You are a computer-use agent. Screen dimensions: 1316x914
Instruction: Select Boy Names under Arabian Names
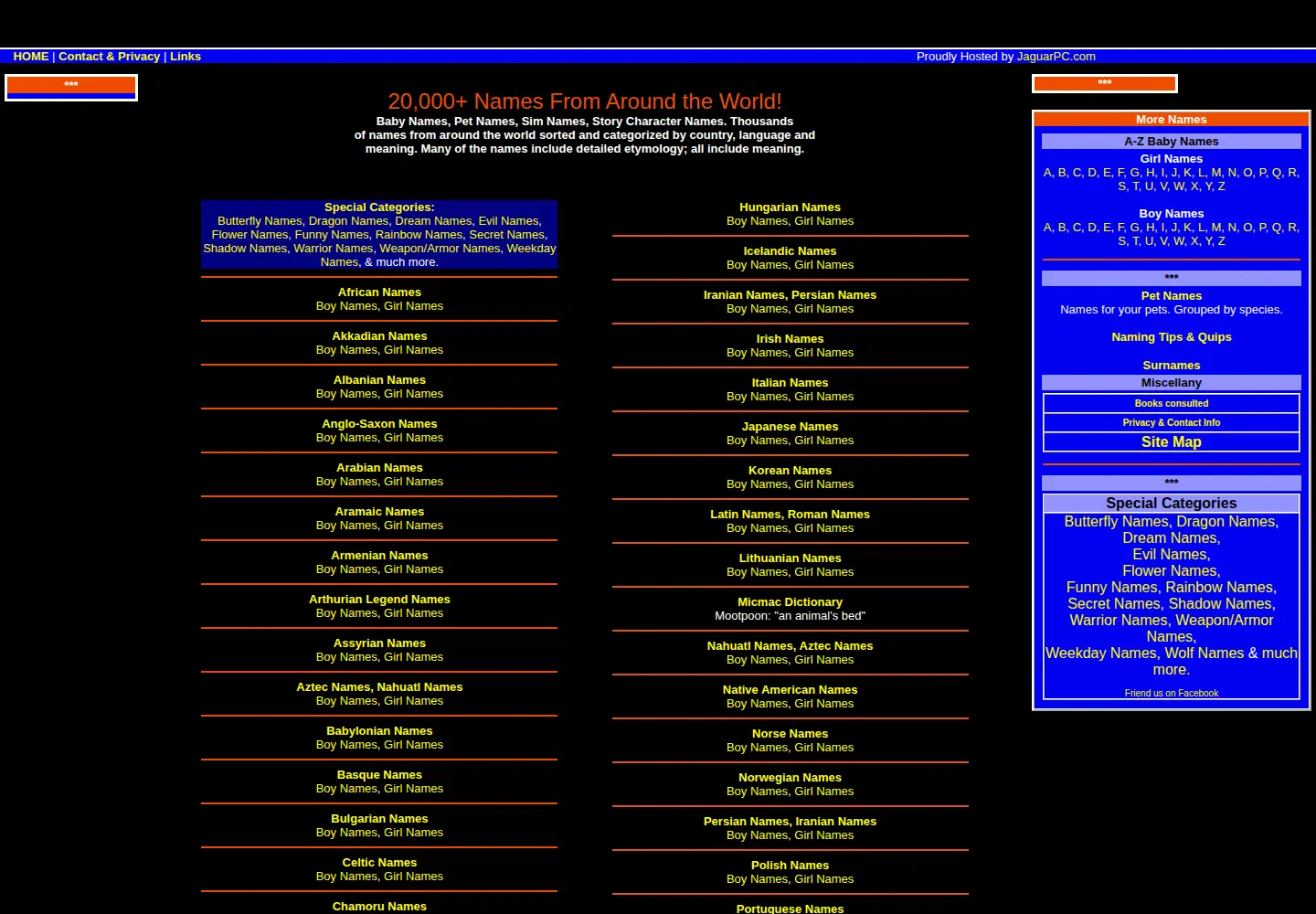(x=346, y=482)
